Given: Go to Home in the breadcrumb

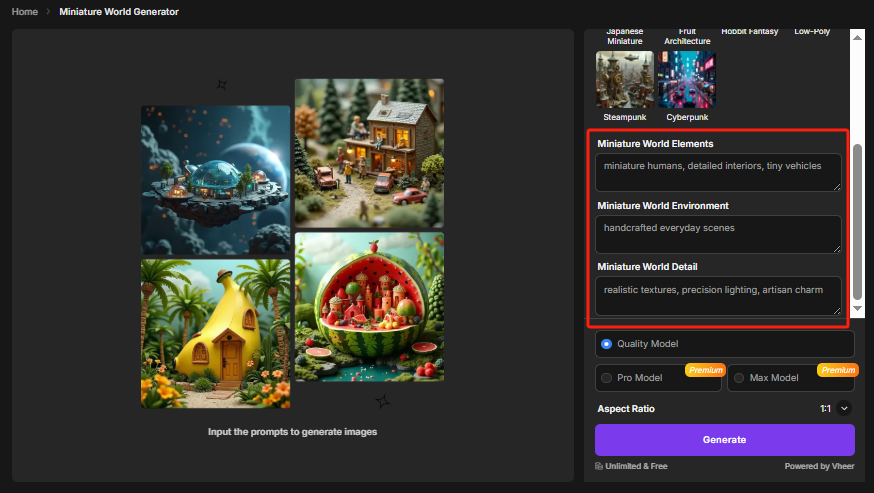Looking at the screenshot, I should [25, 11].
